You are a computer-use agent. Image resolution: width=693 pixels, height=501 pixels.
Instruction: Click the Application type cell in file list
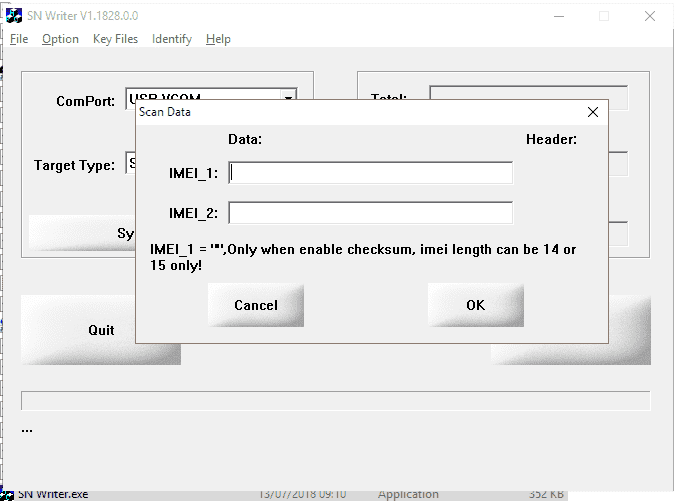pyautogui.click(x=408, y=494)
